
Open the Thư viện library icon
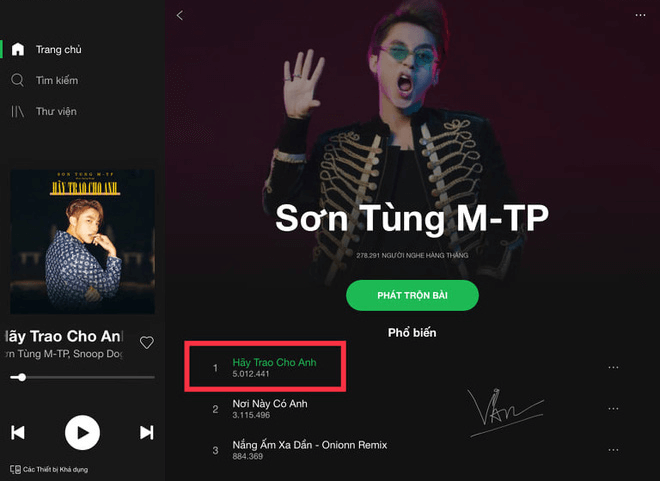[17, 112]
